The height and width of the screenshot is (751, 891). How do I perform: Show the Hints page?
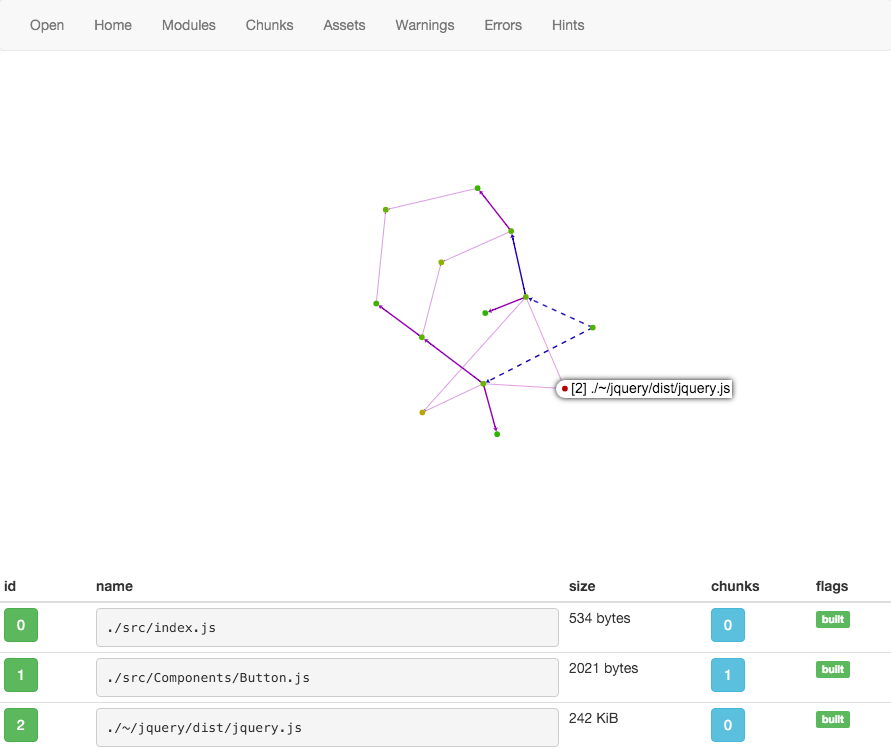tap(568, 25)
